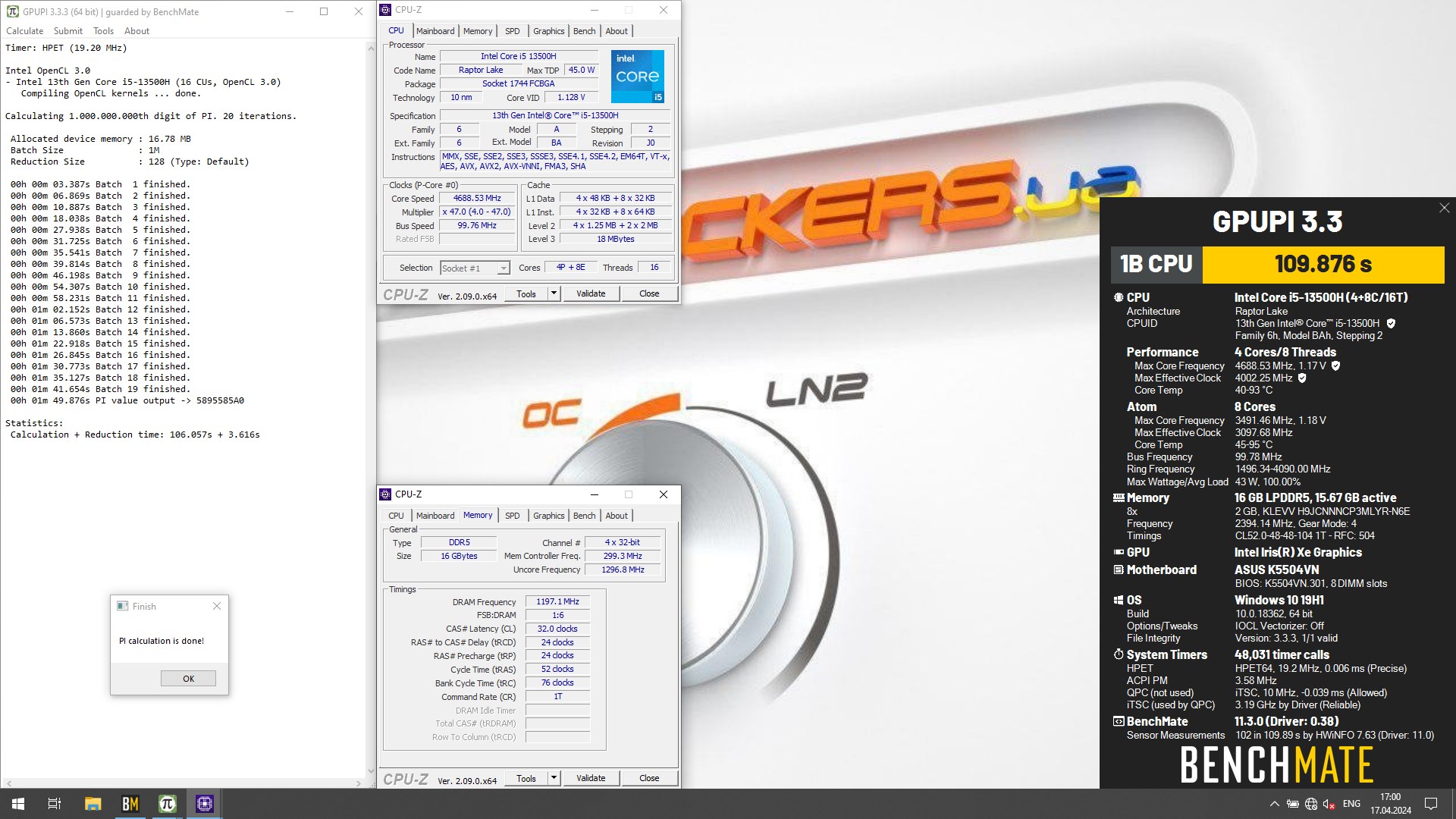Click the Intel Core i5 logo

pos(638,76)
